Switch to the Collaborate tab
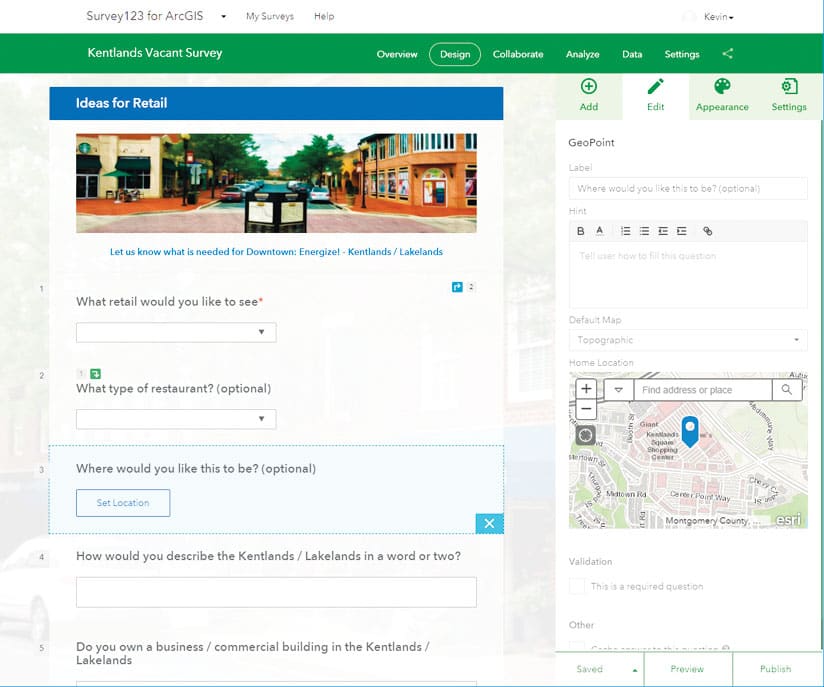The height and width of the screenshot is (687, 824). [x=518, y=54]
